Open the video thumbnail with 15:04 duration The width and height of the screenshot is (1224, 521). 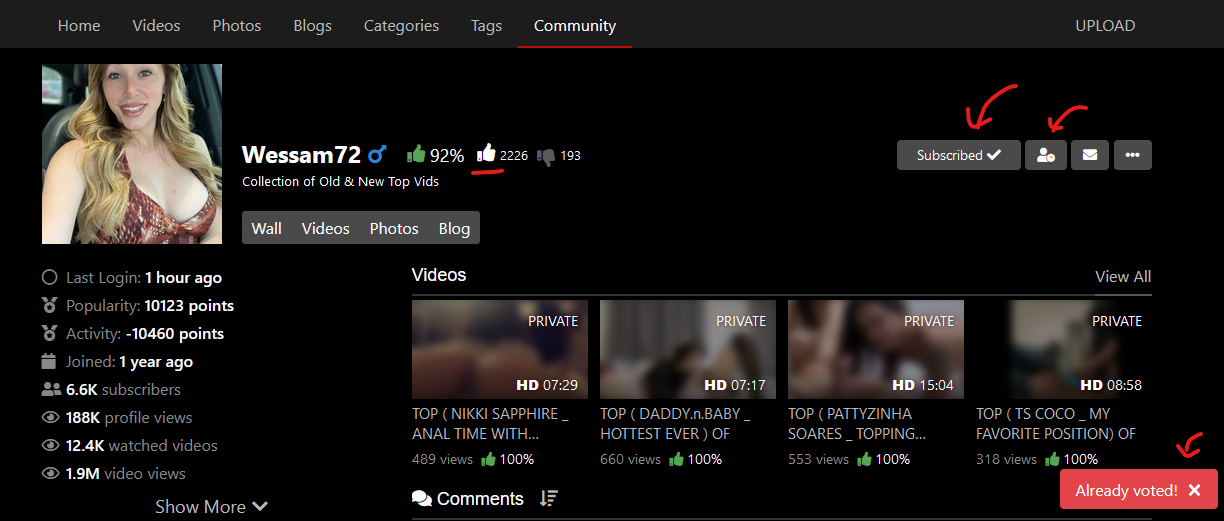pyautogui.click(x=876, y=350)
